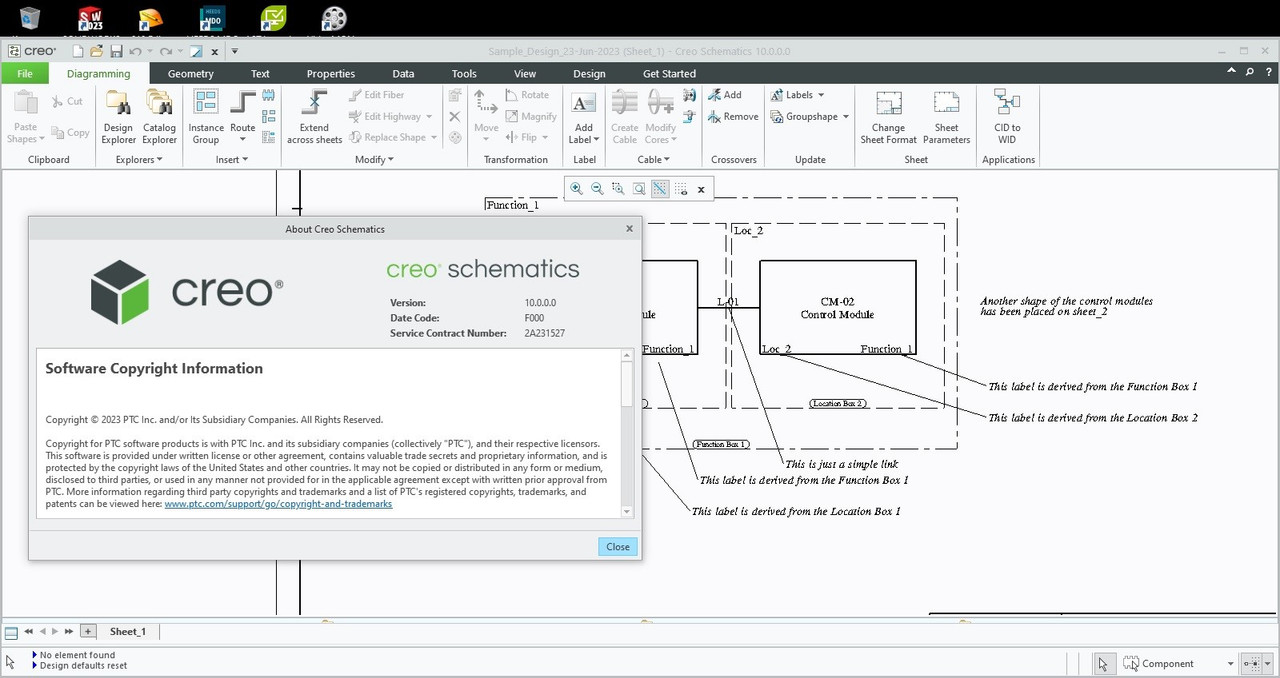Open Design Explorer
The image size is (1280, 678).
pyautogui.click(x=118, y=116)
